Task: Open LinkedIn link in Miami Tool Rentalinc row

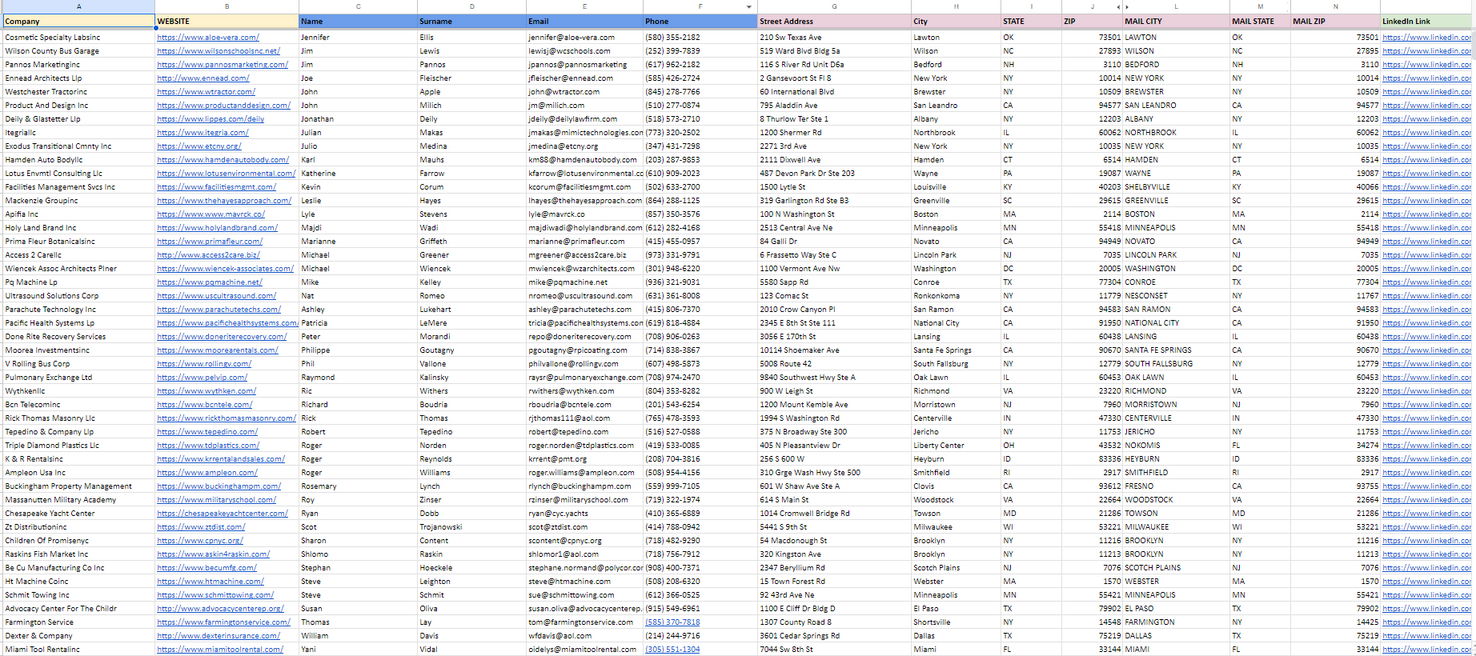Action: tap(1429, 650)
